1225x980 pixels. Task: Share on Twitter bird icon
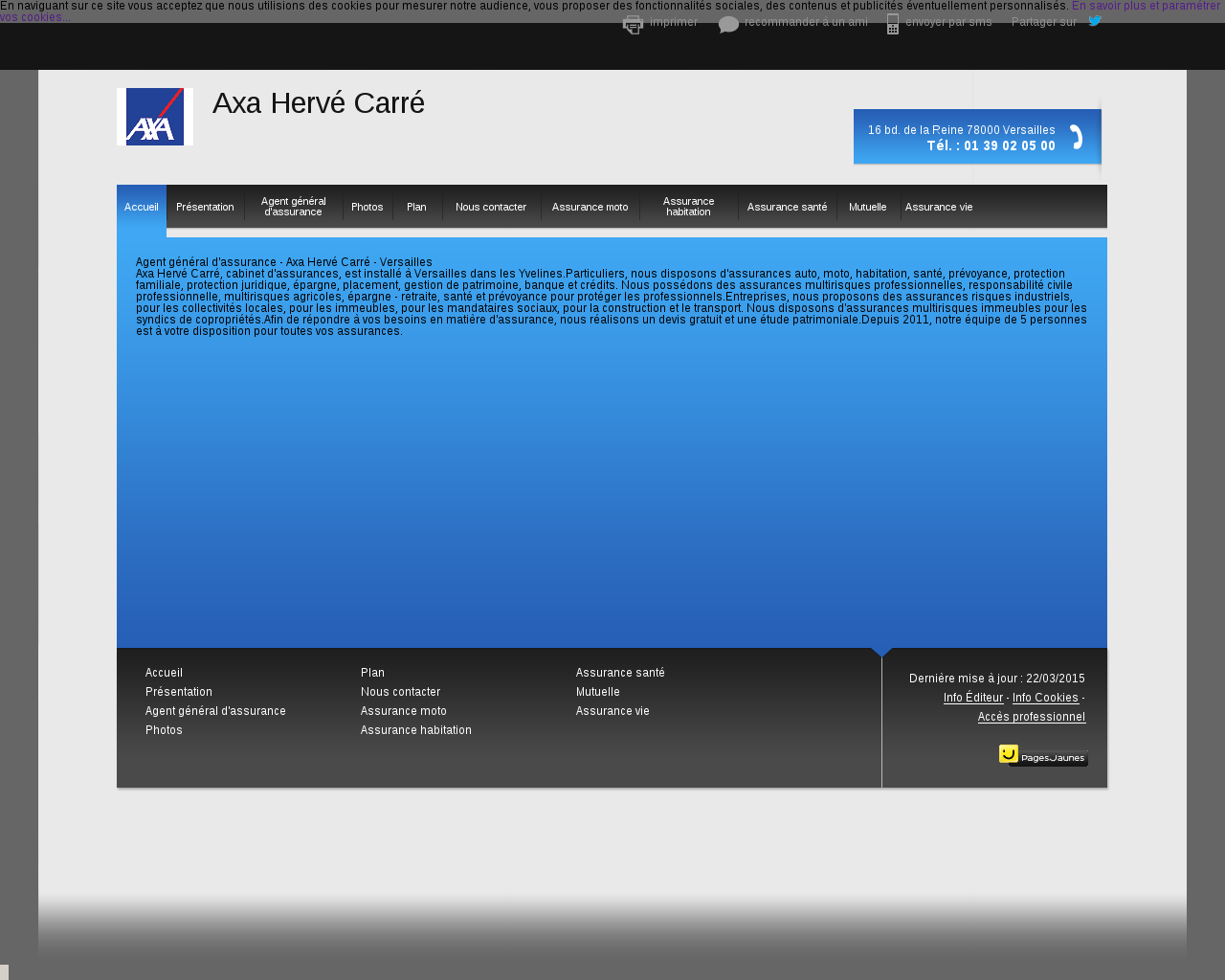pos(1095,21)
